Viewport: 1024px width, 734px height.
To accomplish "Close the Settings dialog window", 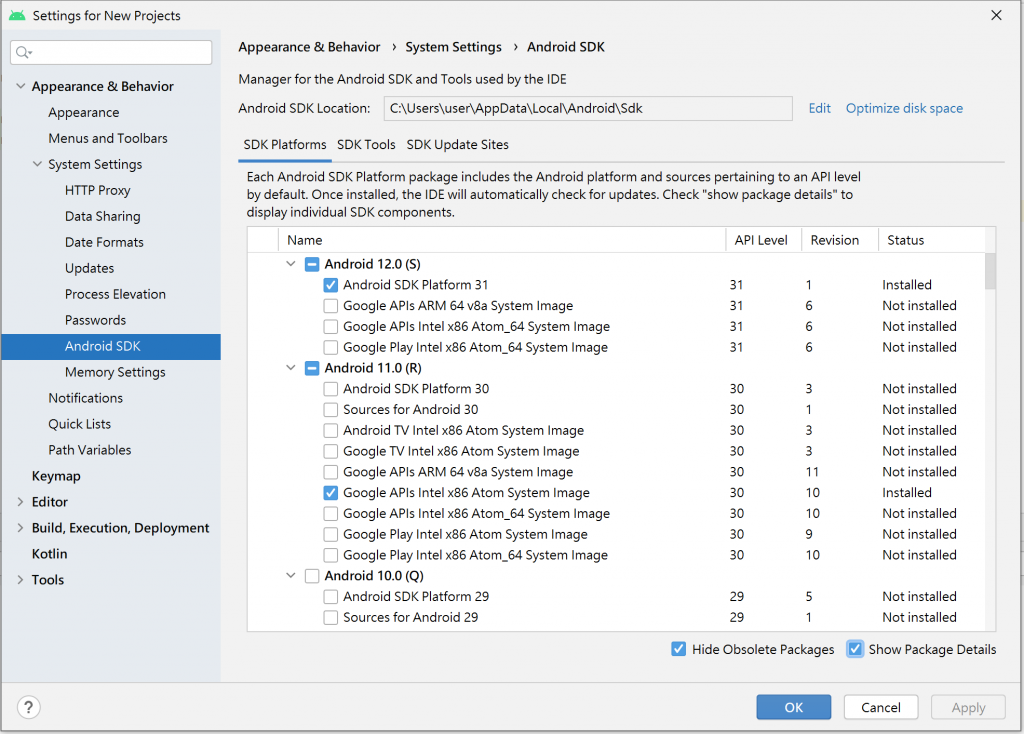I will [995, 16].
